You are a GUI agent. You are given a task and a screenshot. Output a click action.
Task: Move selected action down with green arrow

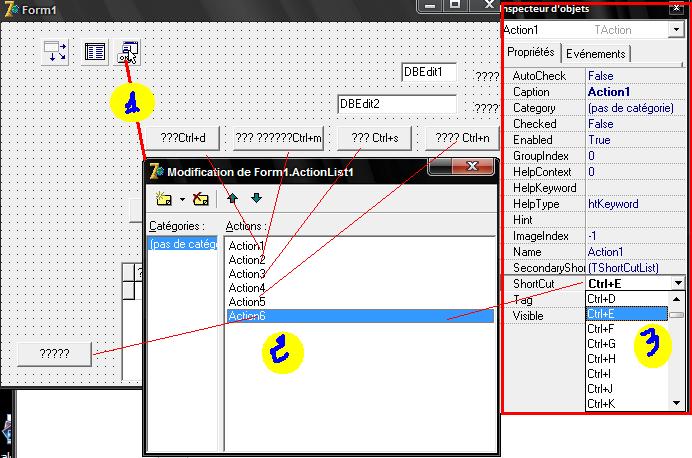(256, 199)
